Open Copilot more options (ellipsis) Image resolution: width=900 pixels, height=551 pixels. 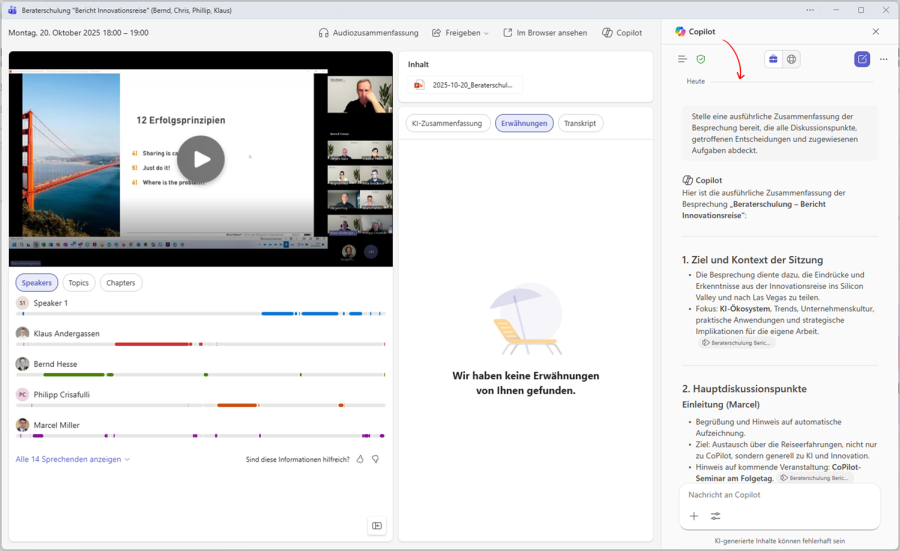point(883,59)
